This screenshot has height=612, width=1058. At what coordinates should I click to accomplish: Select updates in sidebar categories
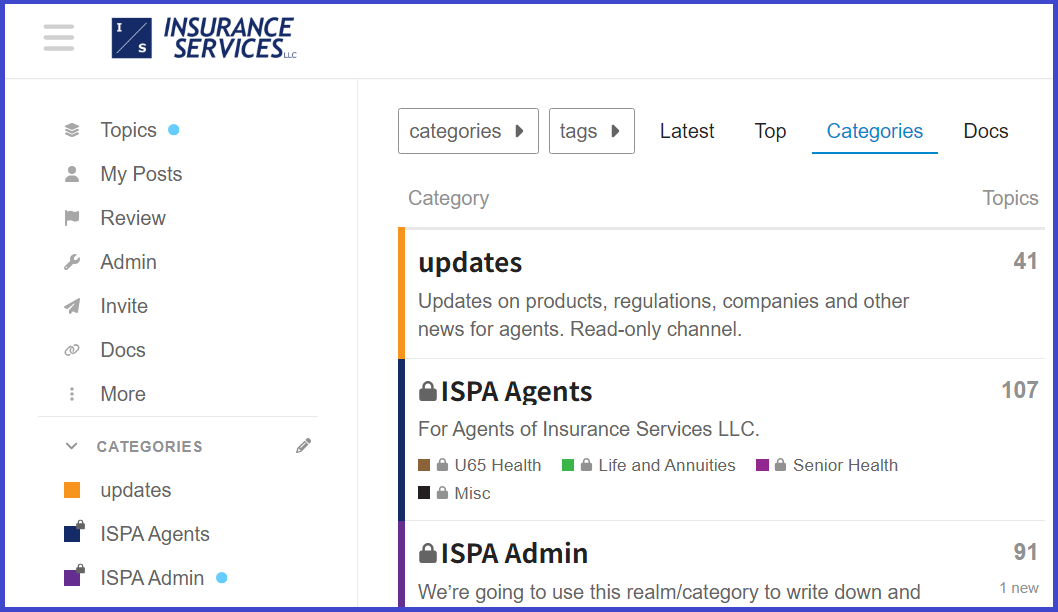click(x=136, y=490)
